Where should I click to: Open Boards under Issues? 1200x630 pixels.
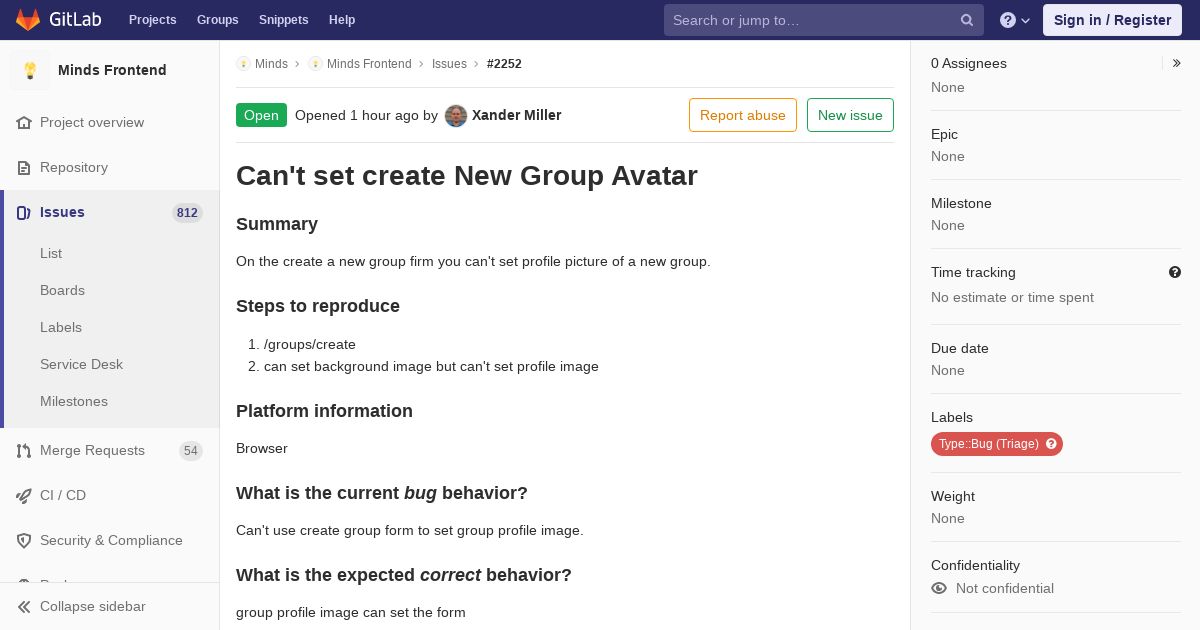click(62, 290)
